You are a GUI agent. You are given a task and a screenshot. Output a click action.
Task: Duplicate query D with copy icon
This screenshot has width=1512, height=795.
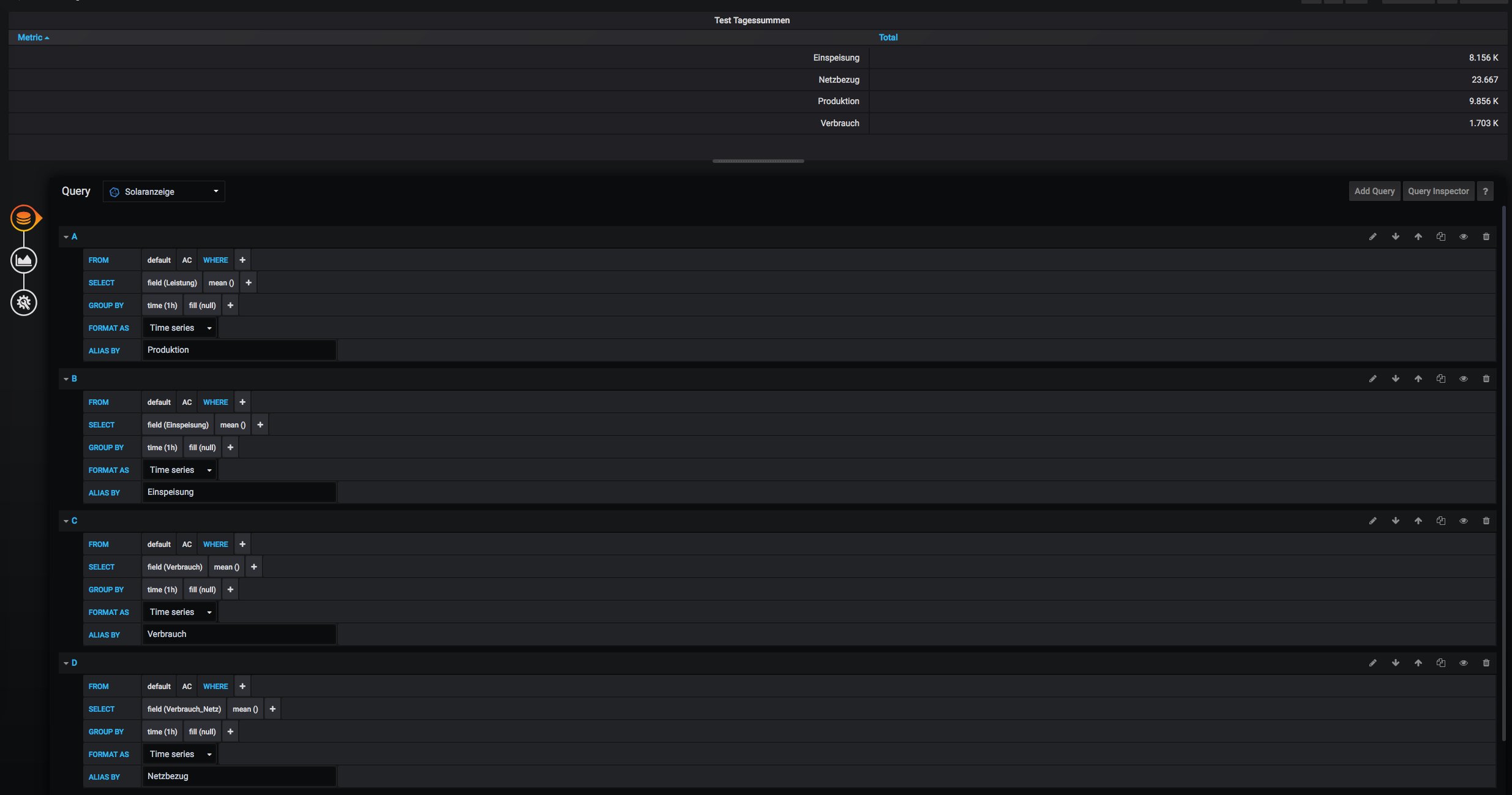(x=1440, y=663)
